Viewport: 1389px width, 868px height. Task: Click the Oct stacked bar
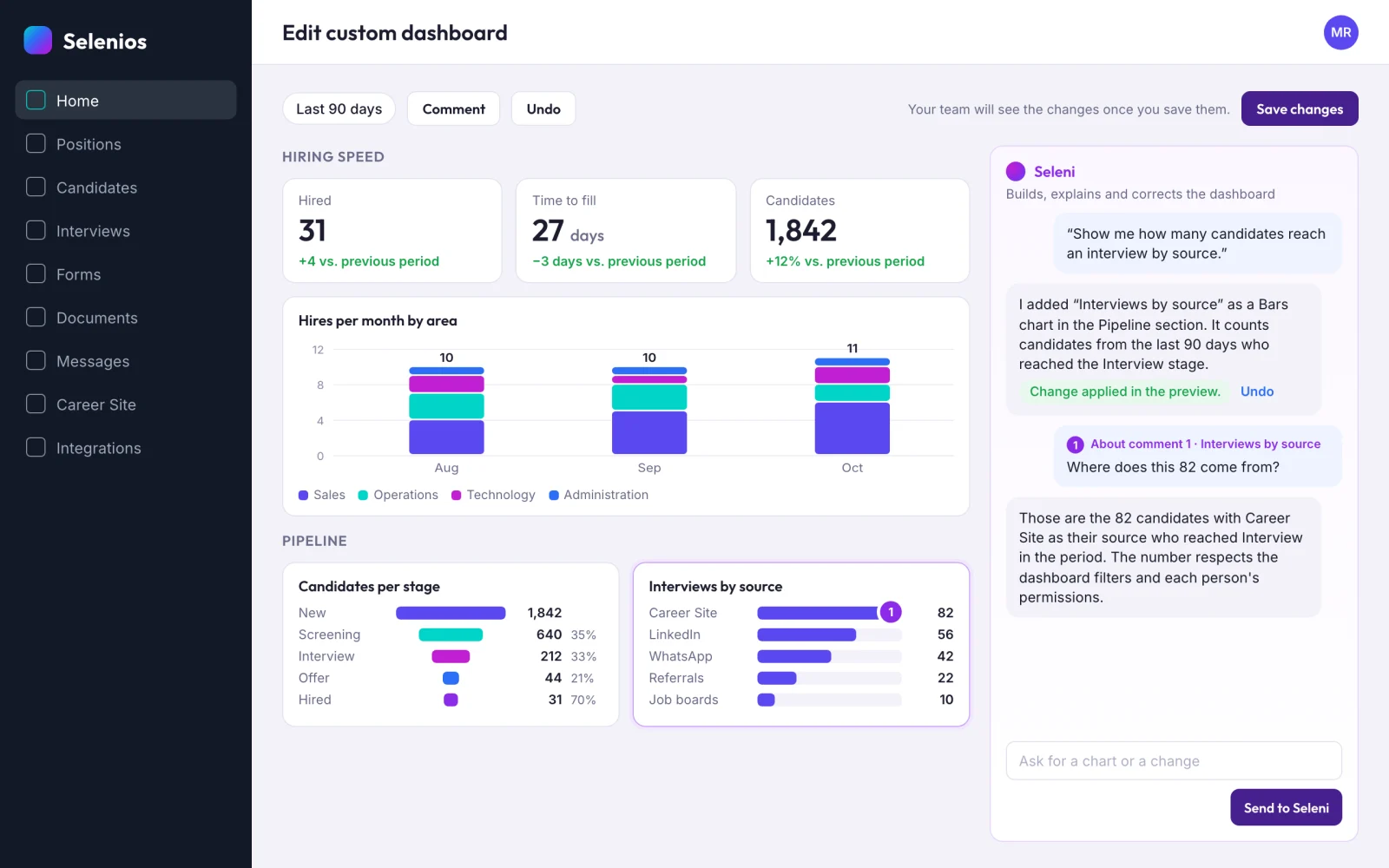tap(852, 406)
